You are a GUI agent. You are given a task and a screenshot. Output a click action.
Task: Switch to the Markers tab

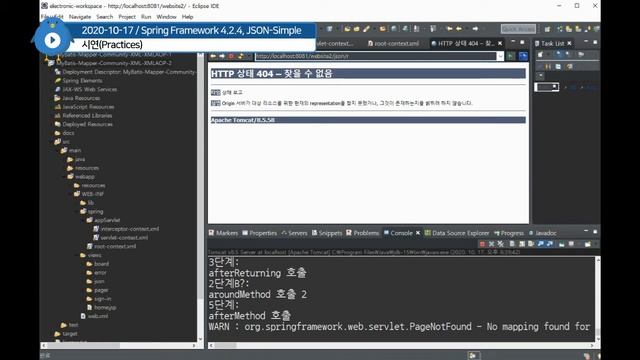coord(223,233)
